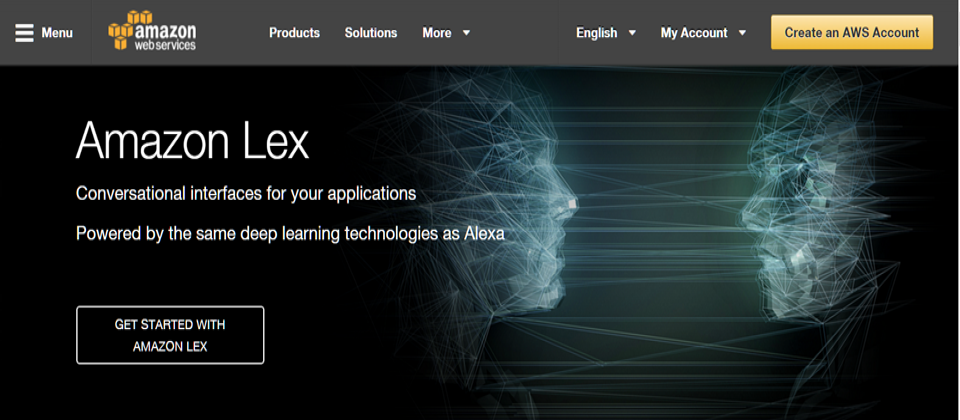Open the Products menu

294,33
